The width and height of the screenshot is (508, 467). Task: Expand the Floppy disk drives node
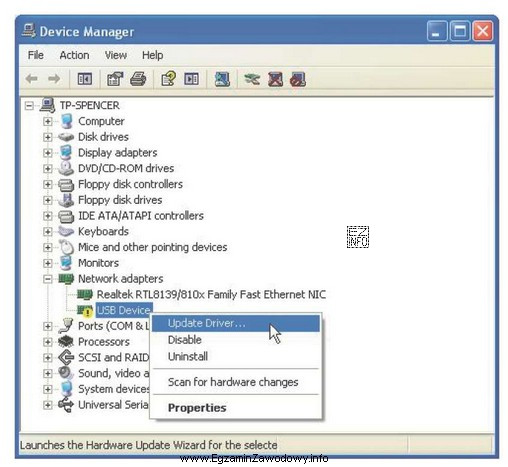[x=48, y=200]
